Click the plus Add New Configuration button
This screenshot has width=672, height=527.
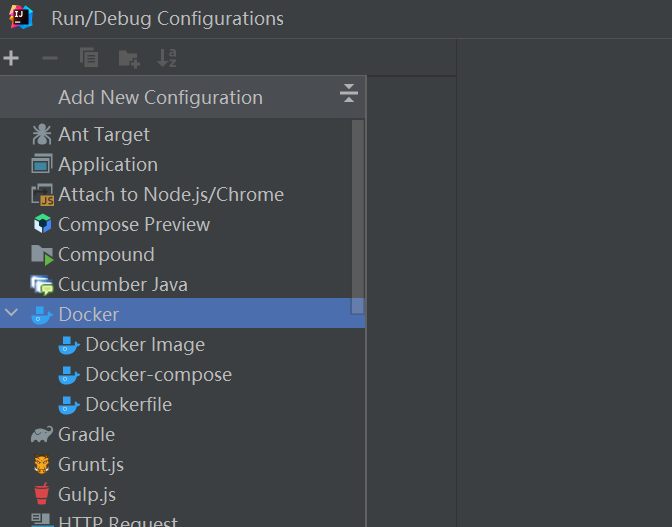11,58
